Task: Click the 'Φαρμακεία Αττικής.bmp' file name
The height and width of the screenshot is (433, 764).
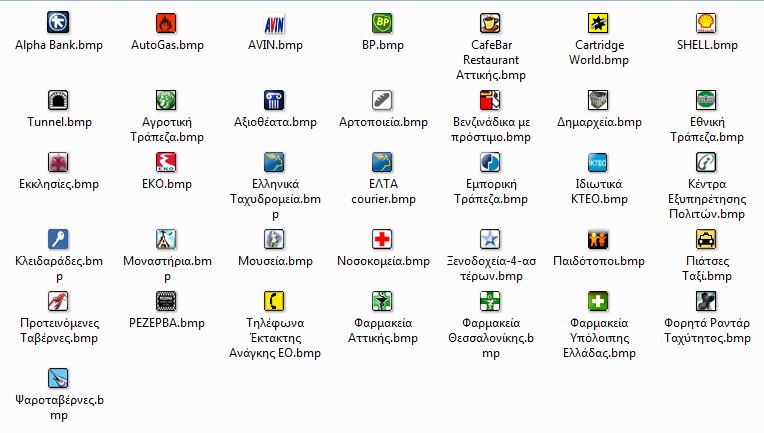Action: pos(383,330)
